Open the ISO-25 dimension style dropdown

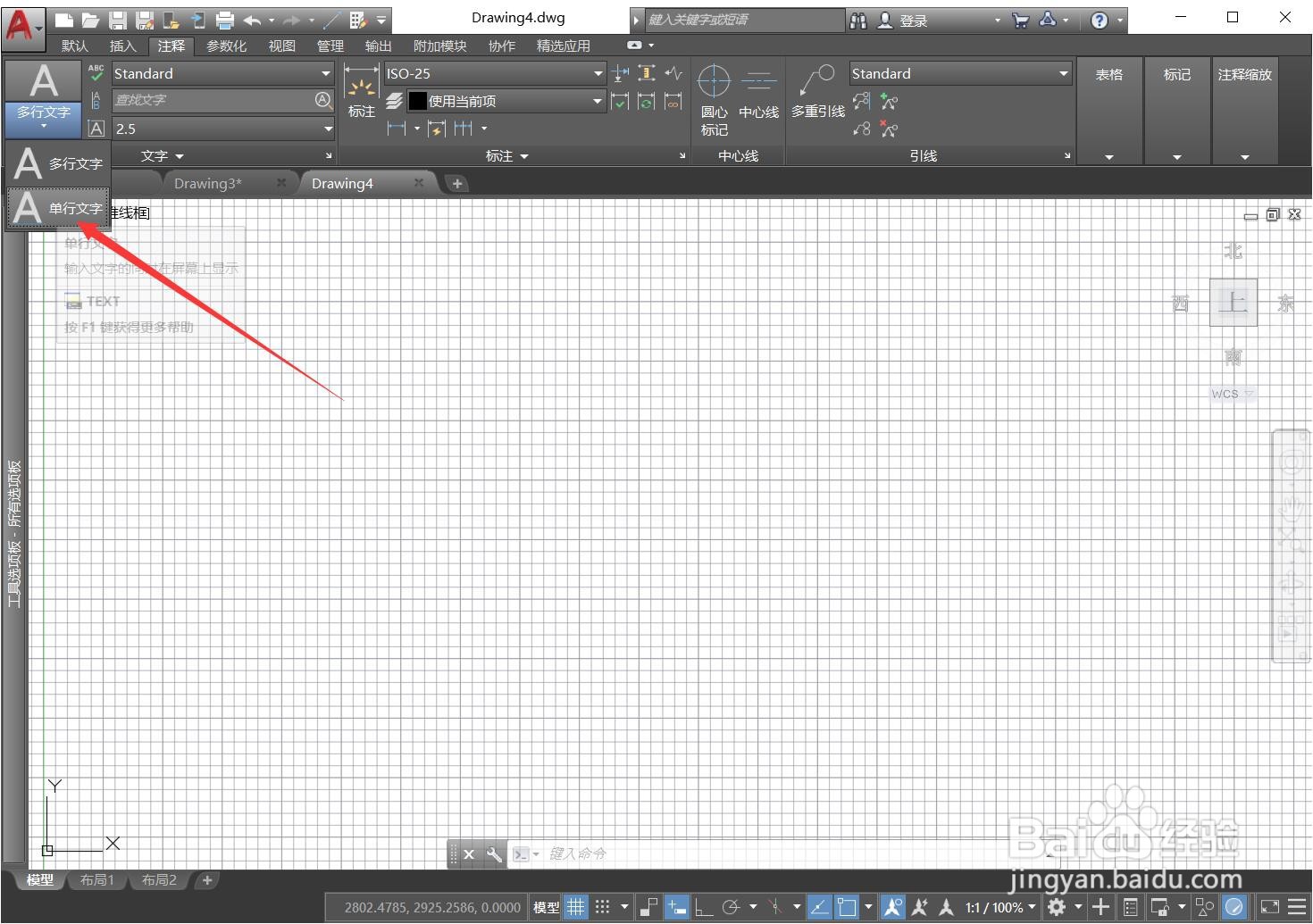(x=495, y=73)
